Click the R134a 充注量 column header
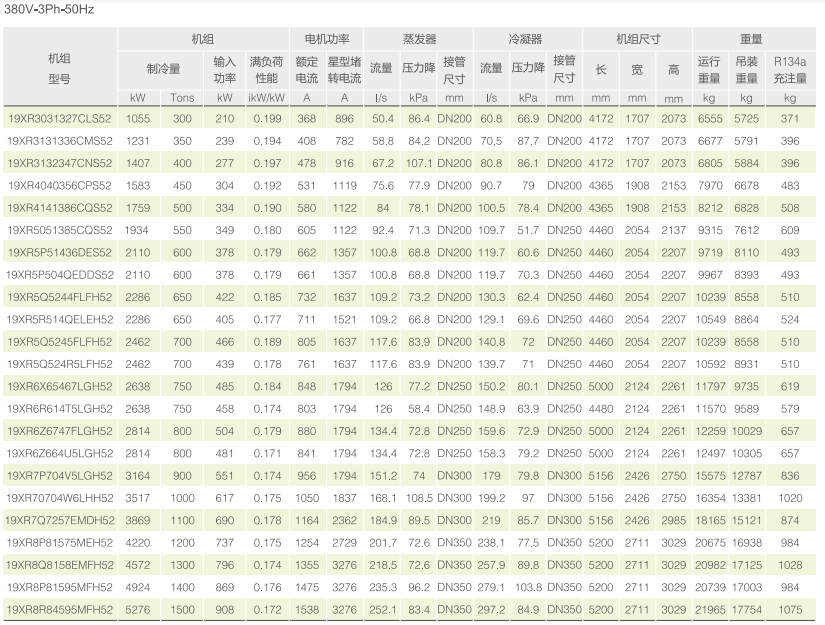Image resolution: width=825 pixels, height=625 pixels. coord(790,69)
